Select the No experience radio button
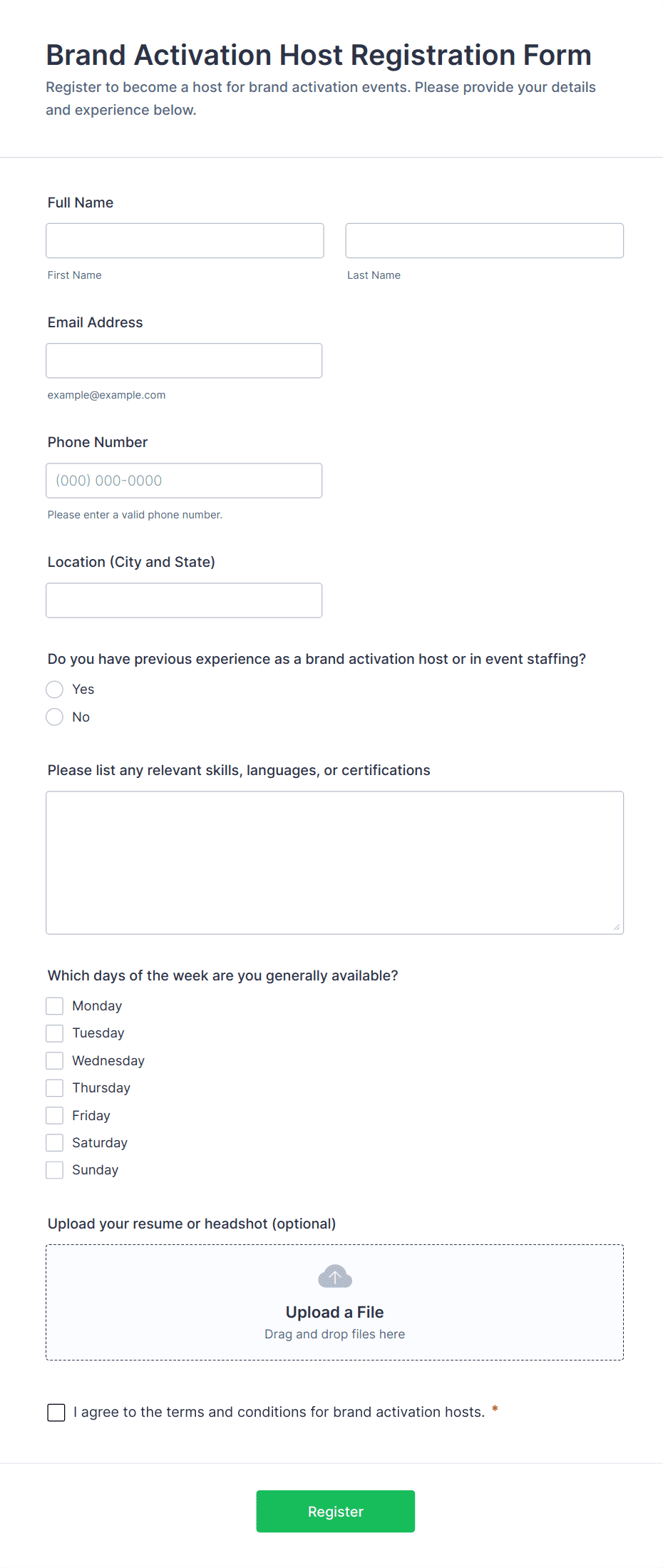This screenshot has height=1568, width=663. 54,717
